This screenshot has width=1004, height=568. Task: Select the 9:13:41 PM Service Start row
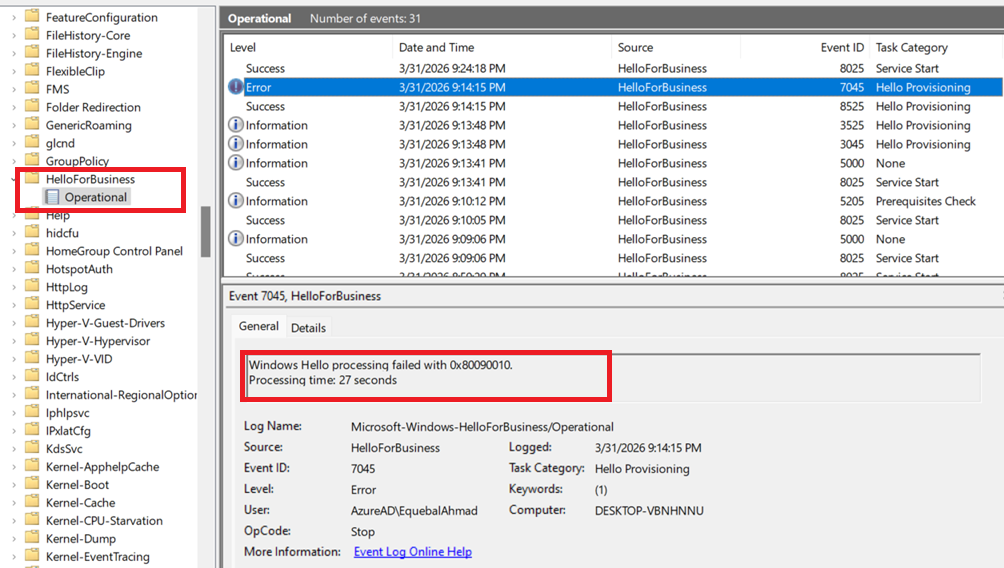point(613,182)
